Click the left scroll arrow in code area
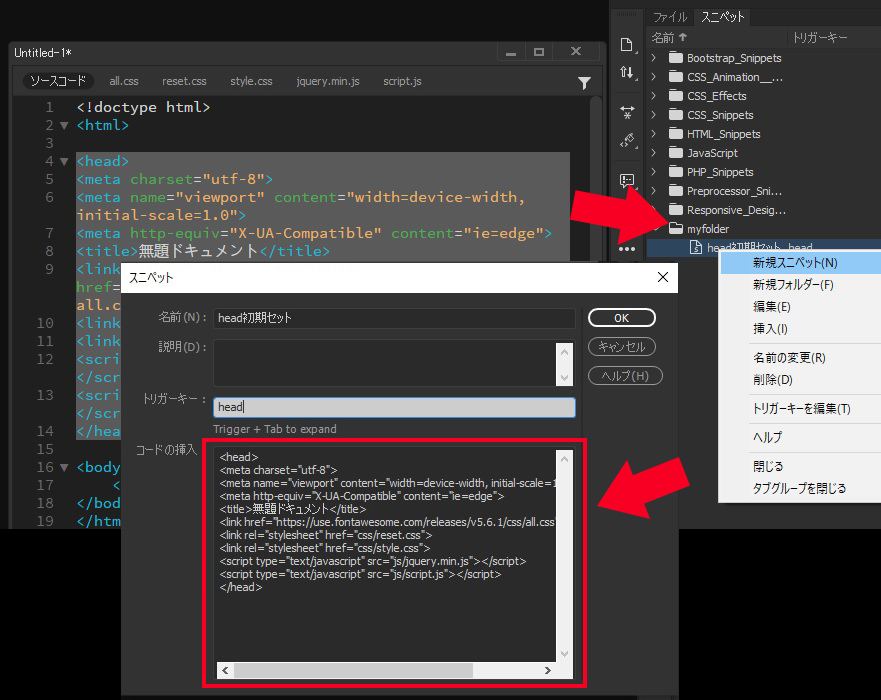This screenshot has width=881, height=700. (225, 670)
